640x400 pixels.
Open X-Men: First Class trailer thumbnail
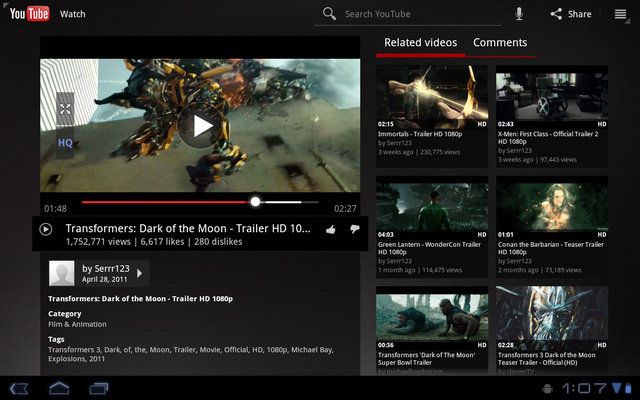tap(552, 97)
